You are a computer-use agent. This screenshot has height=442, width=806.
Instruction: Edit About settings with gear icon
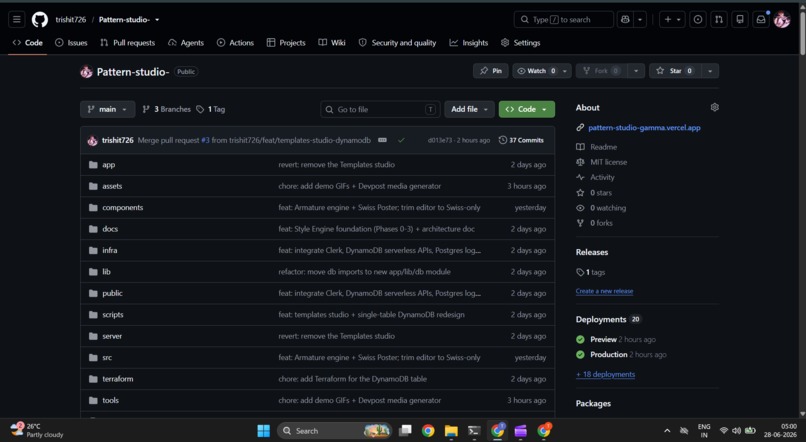pyautogui.click(x=715, y=107)
